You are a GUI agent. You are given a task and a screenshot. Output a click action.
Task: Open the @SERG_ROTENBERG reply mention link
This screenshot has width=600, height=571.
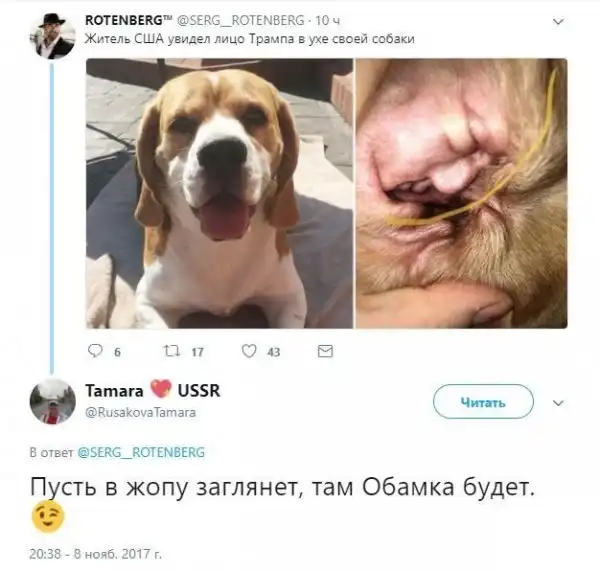click(141, 452)
